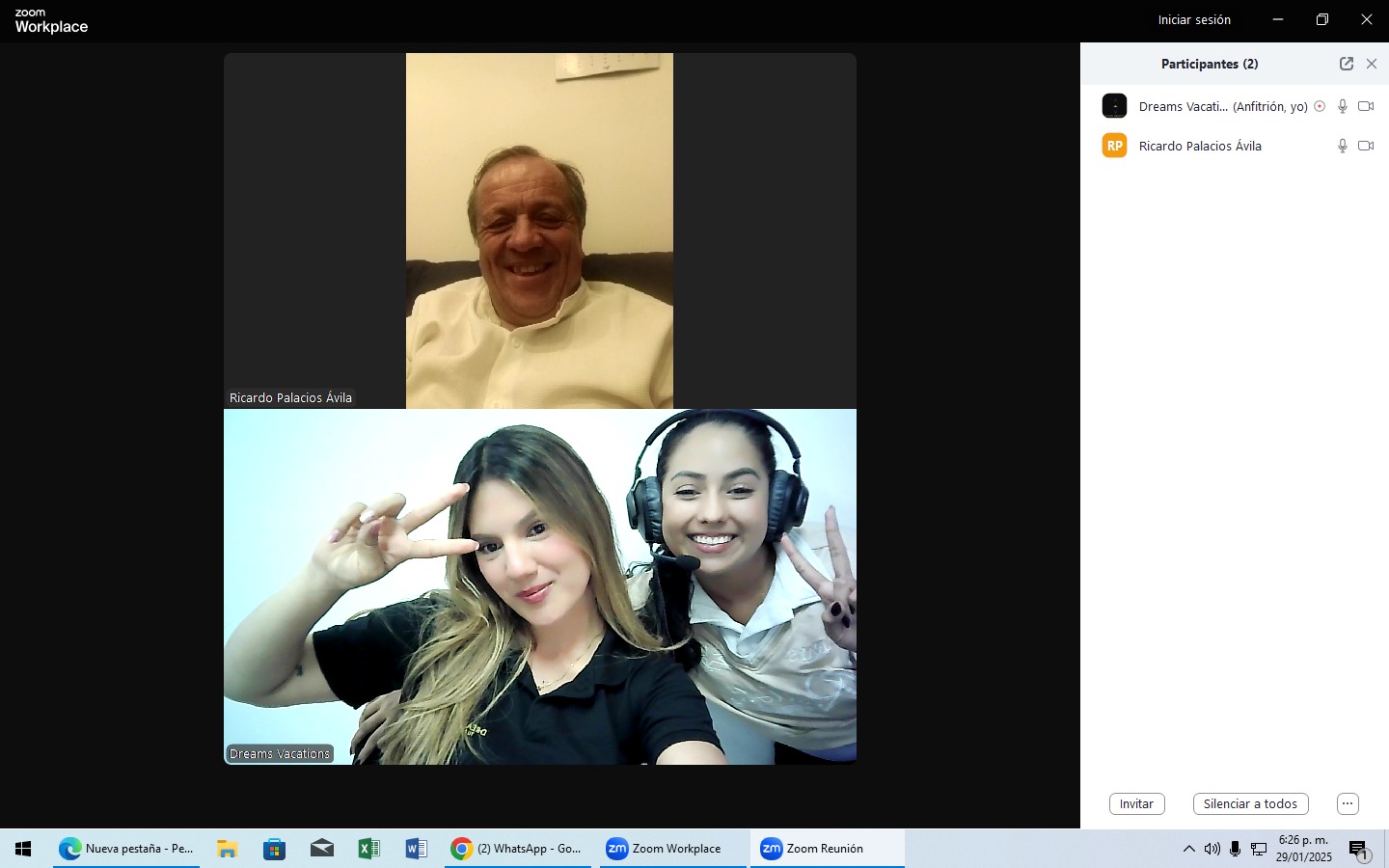Viewport: 1389px width, 868px height.
Task: Switch to Zoom Workplace taskbar window
Action: 672,849
